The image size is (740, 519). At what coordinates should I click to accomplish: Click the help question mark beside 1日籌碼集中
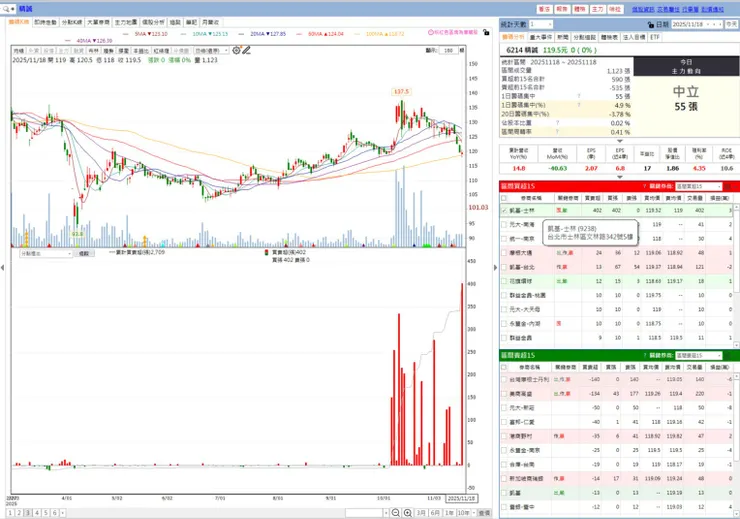click(579, 96)
